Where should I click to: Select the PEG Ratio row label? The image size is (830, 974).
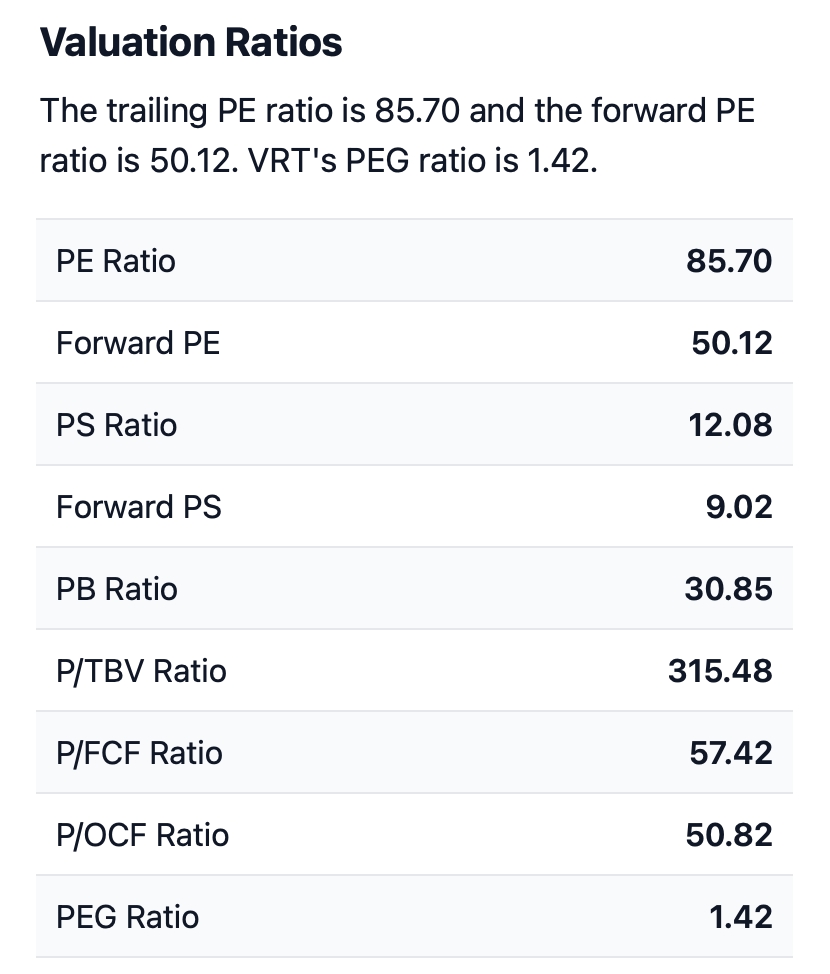click(x=127, y=917)
